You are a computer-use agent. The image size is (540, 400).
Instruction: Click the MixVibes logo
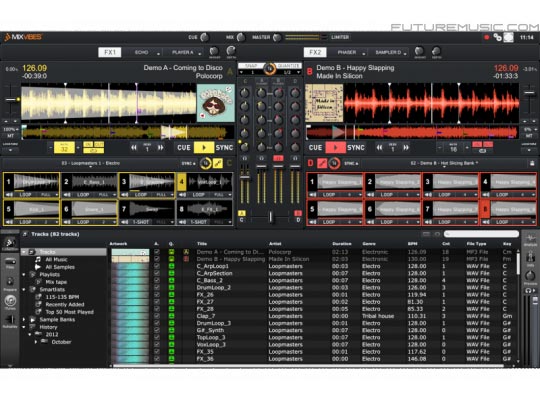coord(23,37)
